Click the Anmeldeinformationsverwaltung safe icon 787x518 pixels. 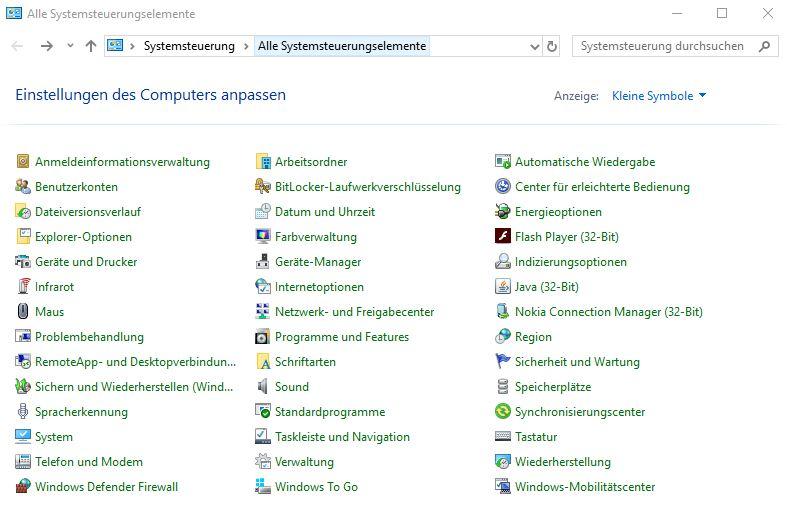[23, 161]
